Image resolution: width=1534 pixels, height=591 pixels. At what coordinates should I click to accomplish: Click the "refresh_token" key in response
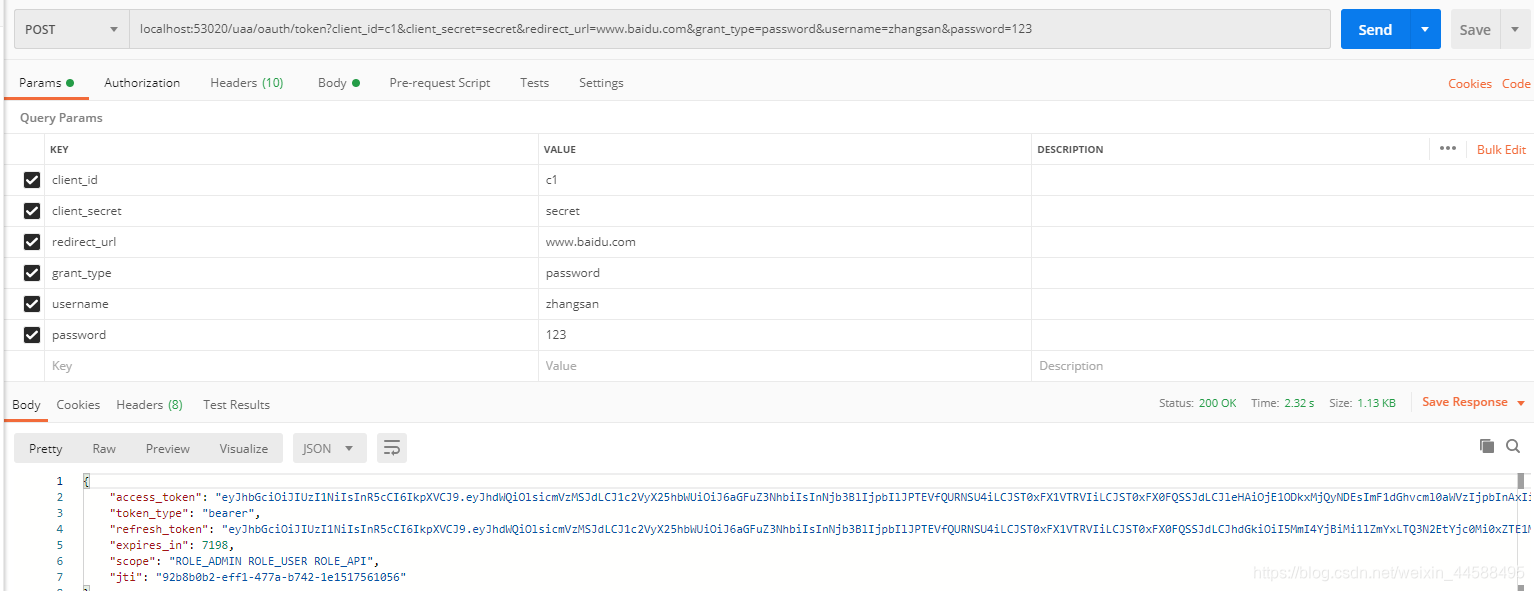[x=156, y=529]
